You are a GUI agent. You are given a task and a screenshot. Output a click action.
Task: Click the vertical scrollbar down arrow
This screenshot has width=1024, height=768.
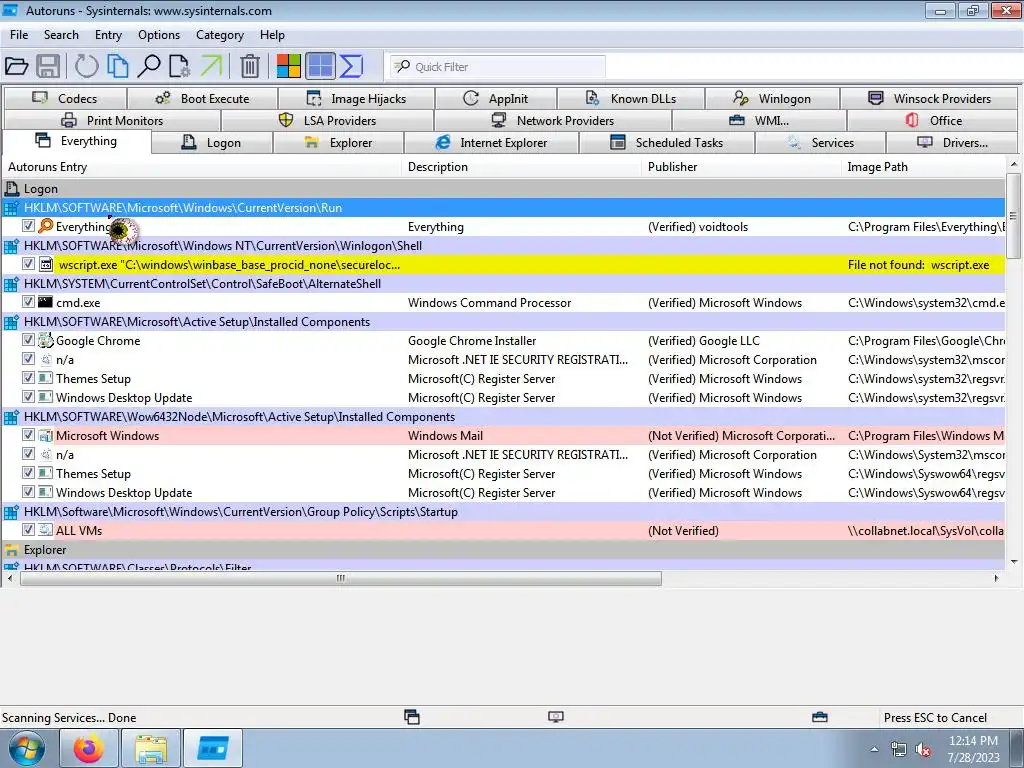[1014, 562]
